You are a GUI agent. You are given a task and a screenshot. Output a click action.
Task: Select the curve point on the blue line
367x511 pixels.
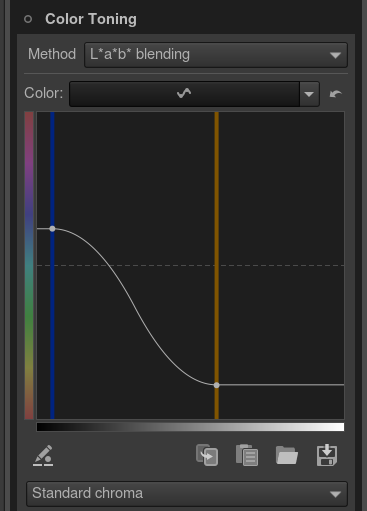[52, 229]
